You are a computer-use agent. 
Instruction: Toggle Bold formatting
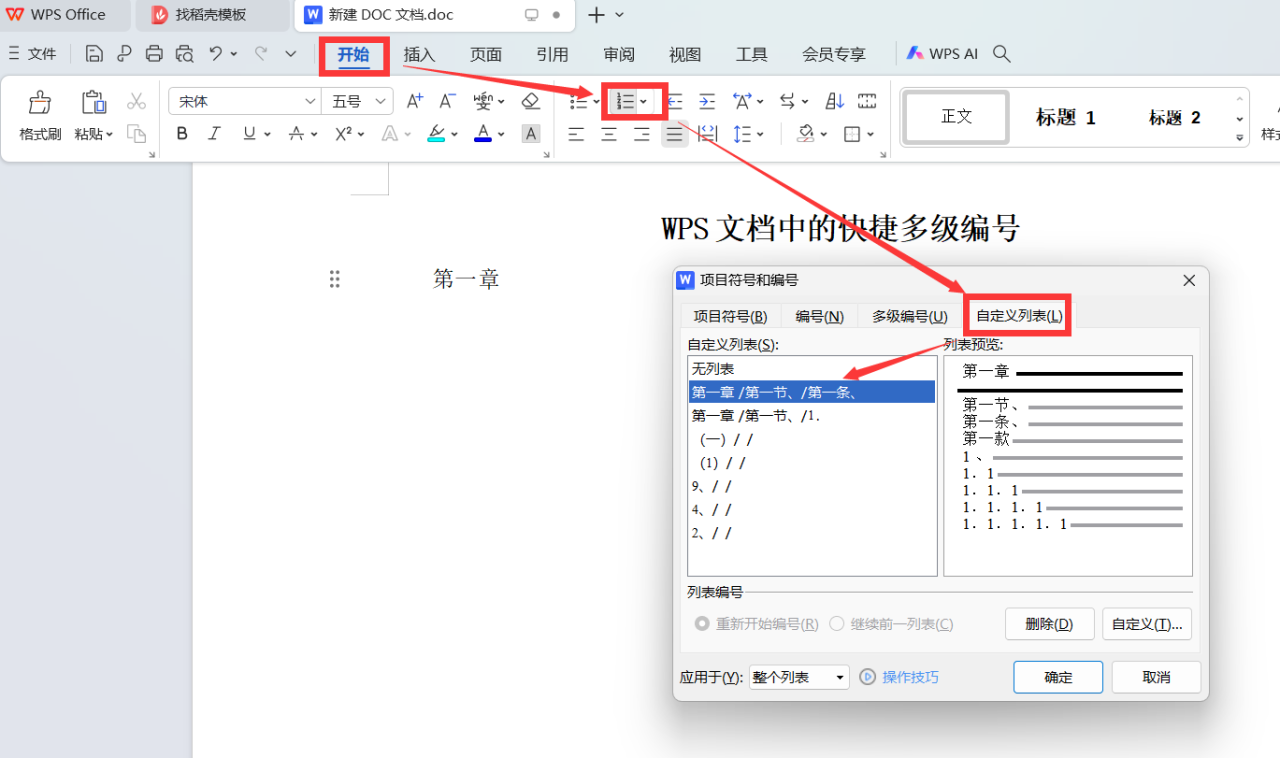(x=182, y=134)
